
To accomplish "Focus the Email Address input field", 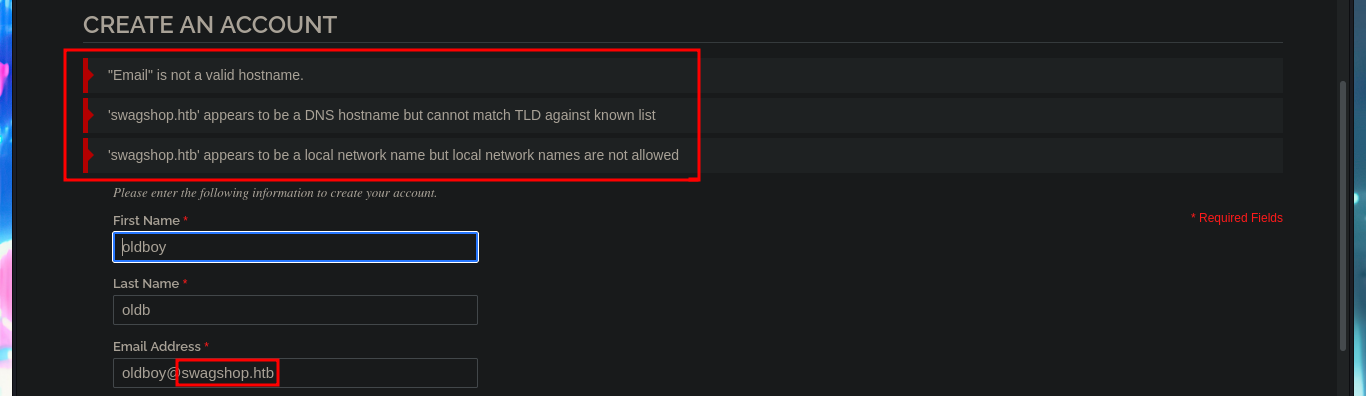I will click(295, 373).
